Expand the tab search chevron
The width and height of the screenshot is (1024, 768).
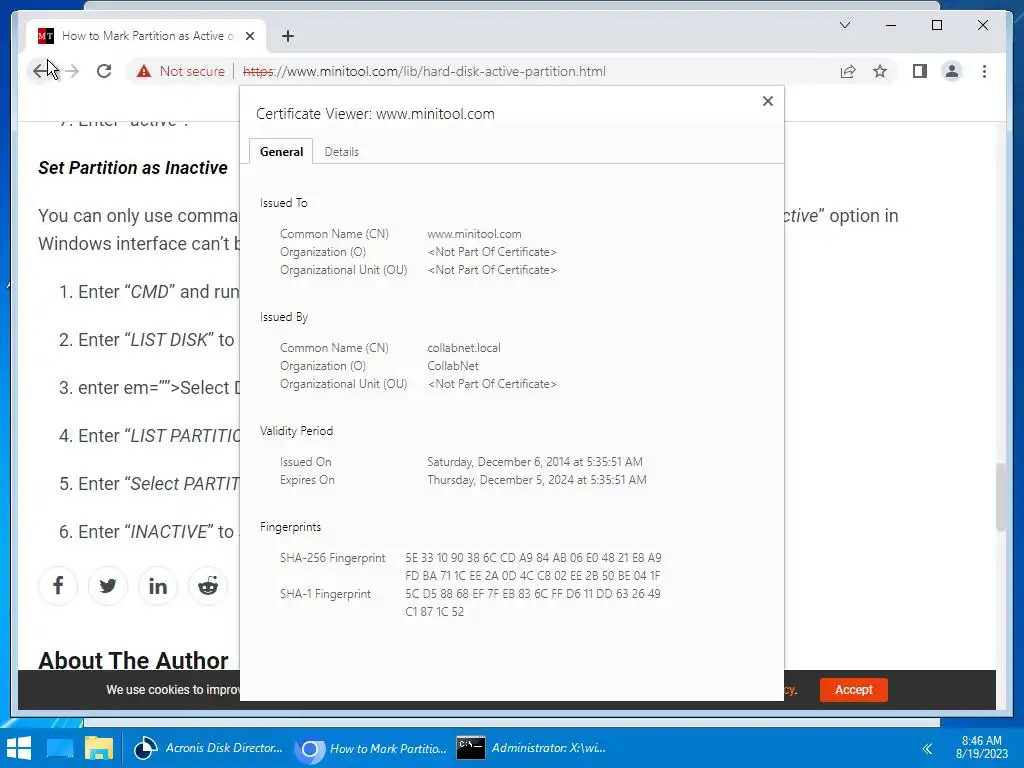click(x=844, y=25)
